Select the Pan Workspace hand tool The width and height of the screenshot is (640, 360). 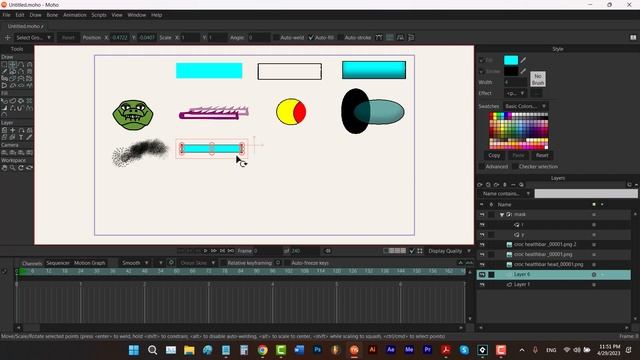(4, 168)
